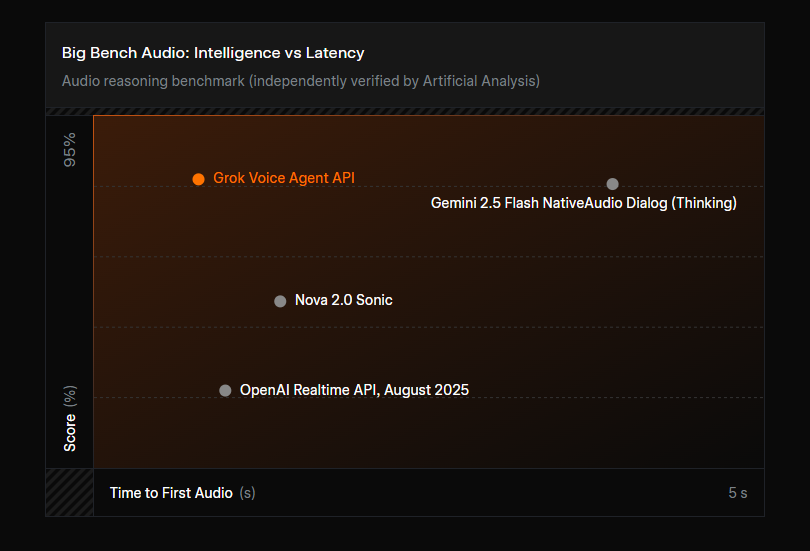This screenshot has width=810, height=551.
Task: Click the 'Audio reasoning benchmark' subtitle words
Action: (x=153, y=81)
